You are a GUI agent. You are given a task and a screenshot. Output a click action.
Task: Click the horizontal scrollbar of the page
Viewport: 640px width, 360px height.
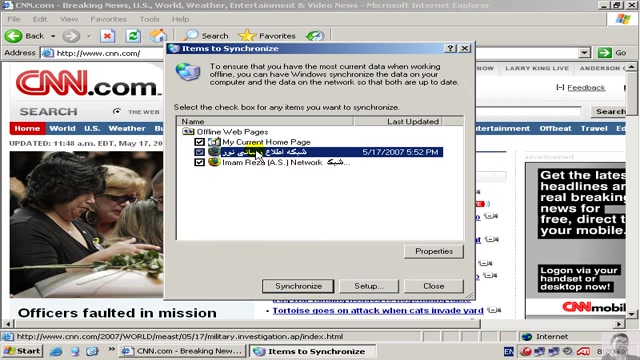[248, 324]
